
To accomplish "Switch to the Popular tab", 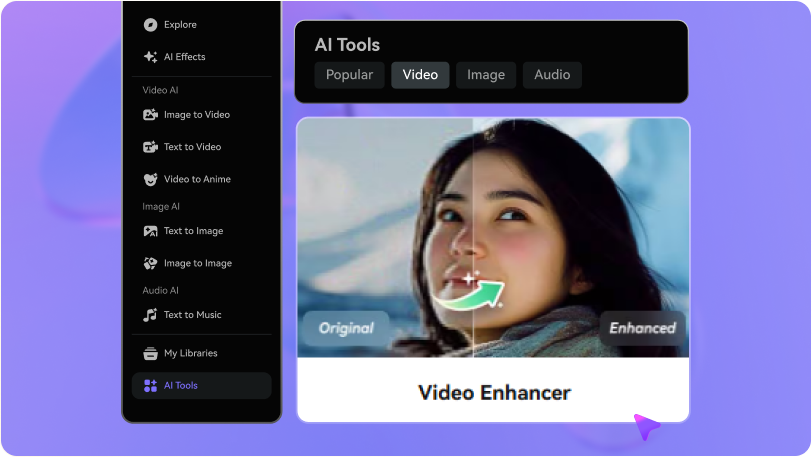I will coord(349,75).
